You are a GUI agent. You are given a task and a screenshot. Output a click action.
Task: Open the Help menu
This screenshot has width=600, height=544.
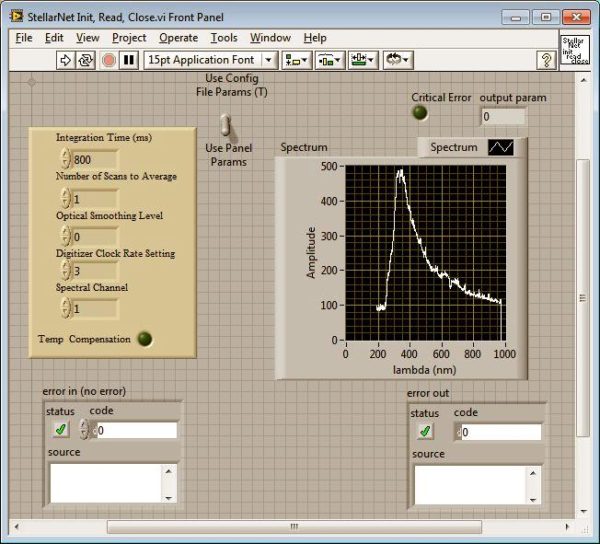(x=315, y=38)
